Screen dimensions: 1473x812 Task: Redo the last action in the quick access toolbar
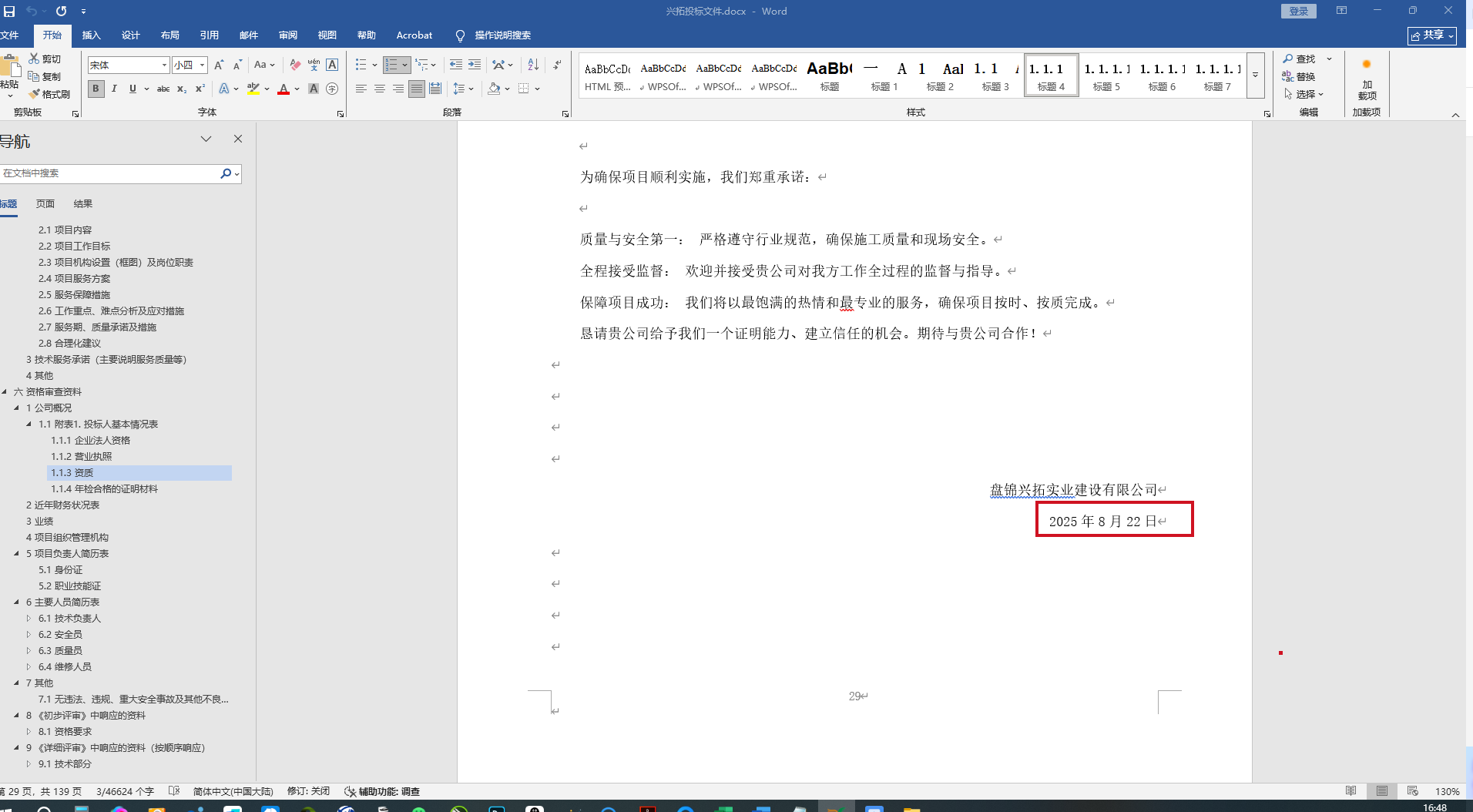[x=61, y=12]
